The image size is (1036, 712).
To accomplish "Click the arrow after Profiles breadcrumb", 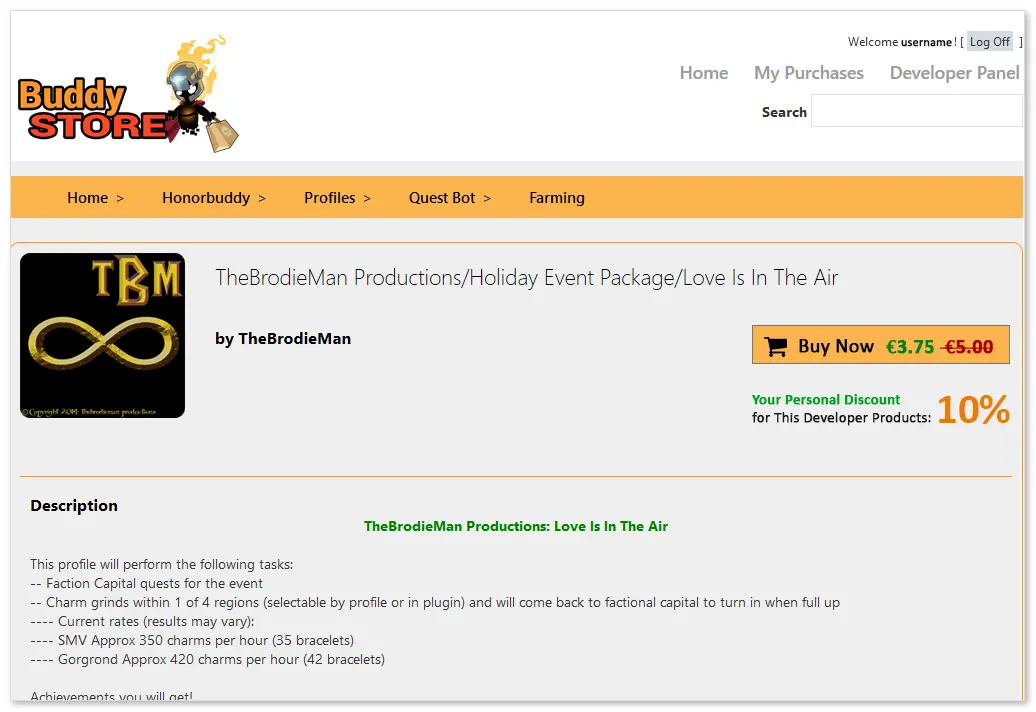I will click(x=367, y=198).
